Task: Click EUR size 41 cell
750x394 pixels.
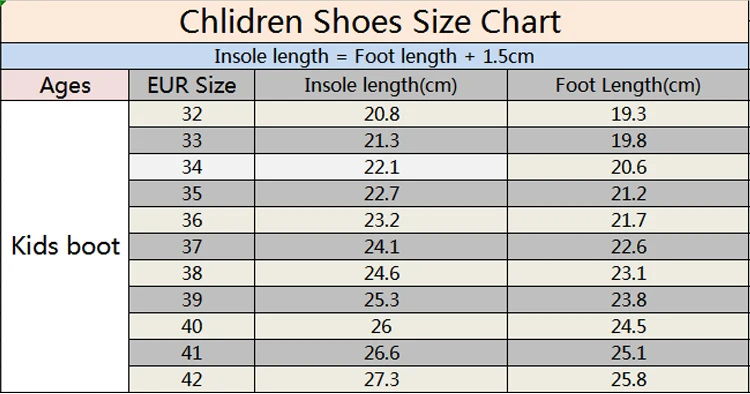Action: click(192, 353)
